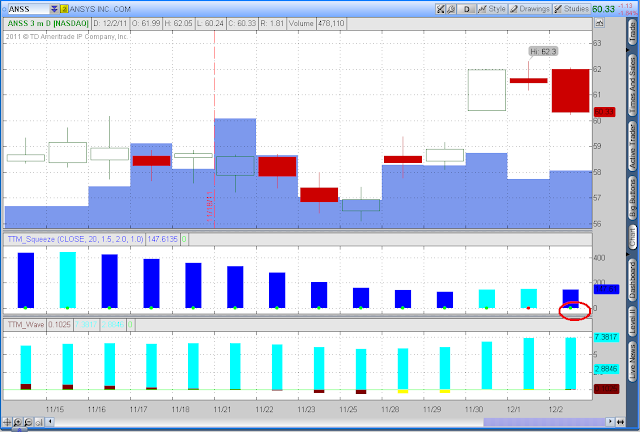Click the cyan 2.8846 value in the TTM_Wave header
640x432 pixels.
pos(113,325)
